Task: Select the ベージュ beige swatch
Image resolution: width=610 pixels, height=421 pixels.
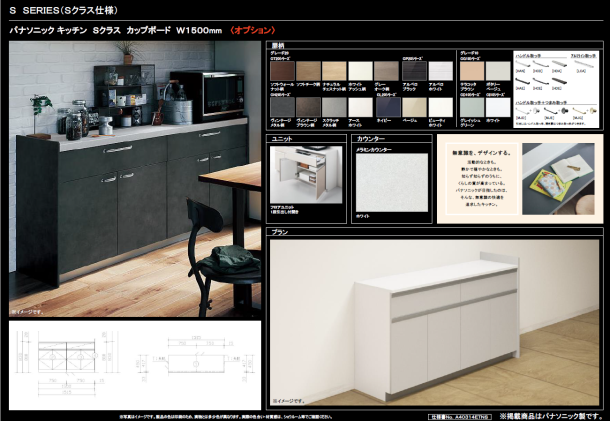Action: pos(414,107)
